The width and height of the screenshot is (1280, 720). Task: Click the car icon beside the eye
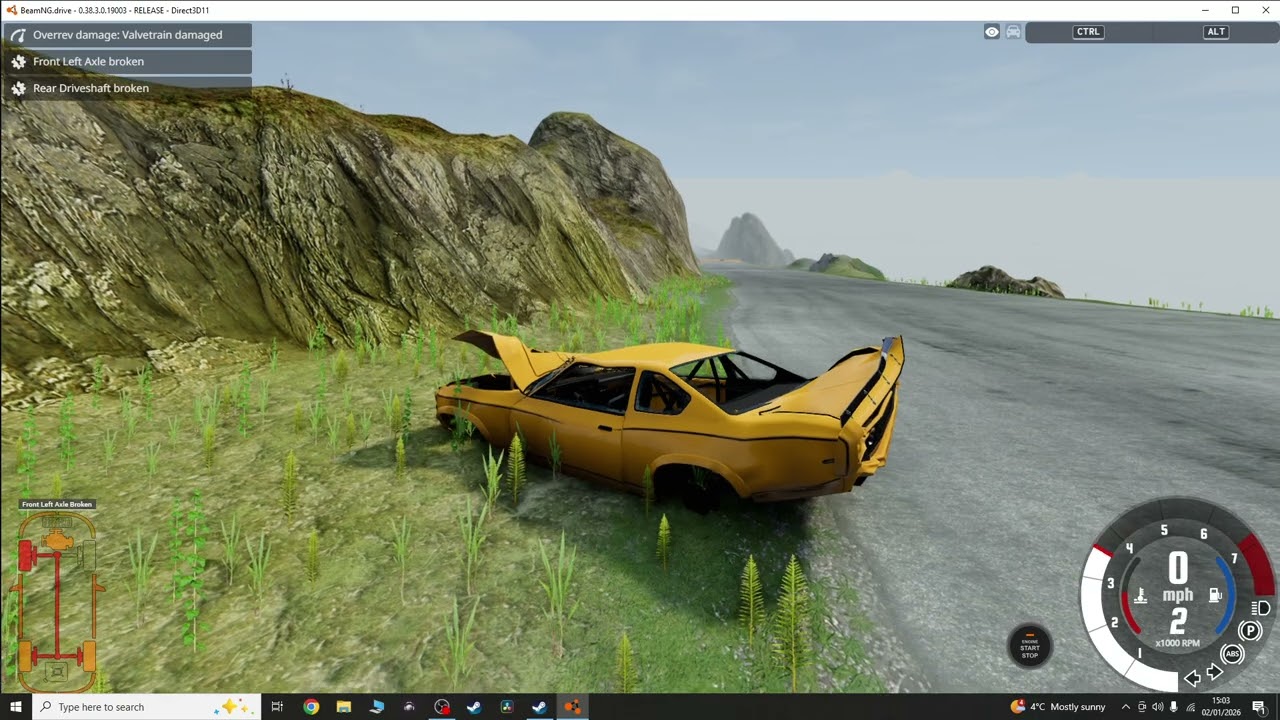coord(1013,32)
